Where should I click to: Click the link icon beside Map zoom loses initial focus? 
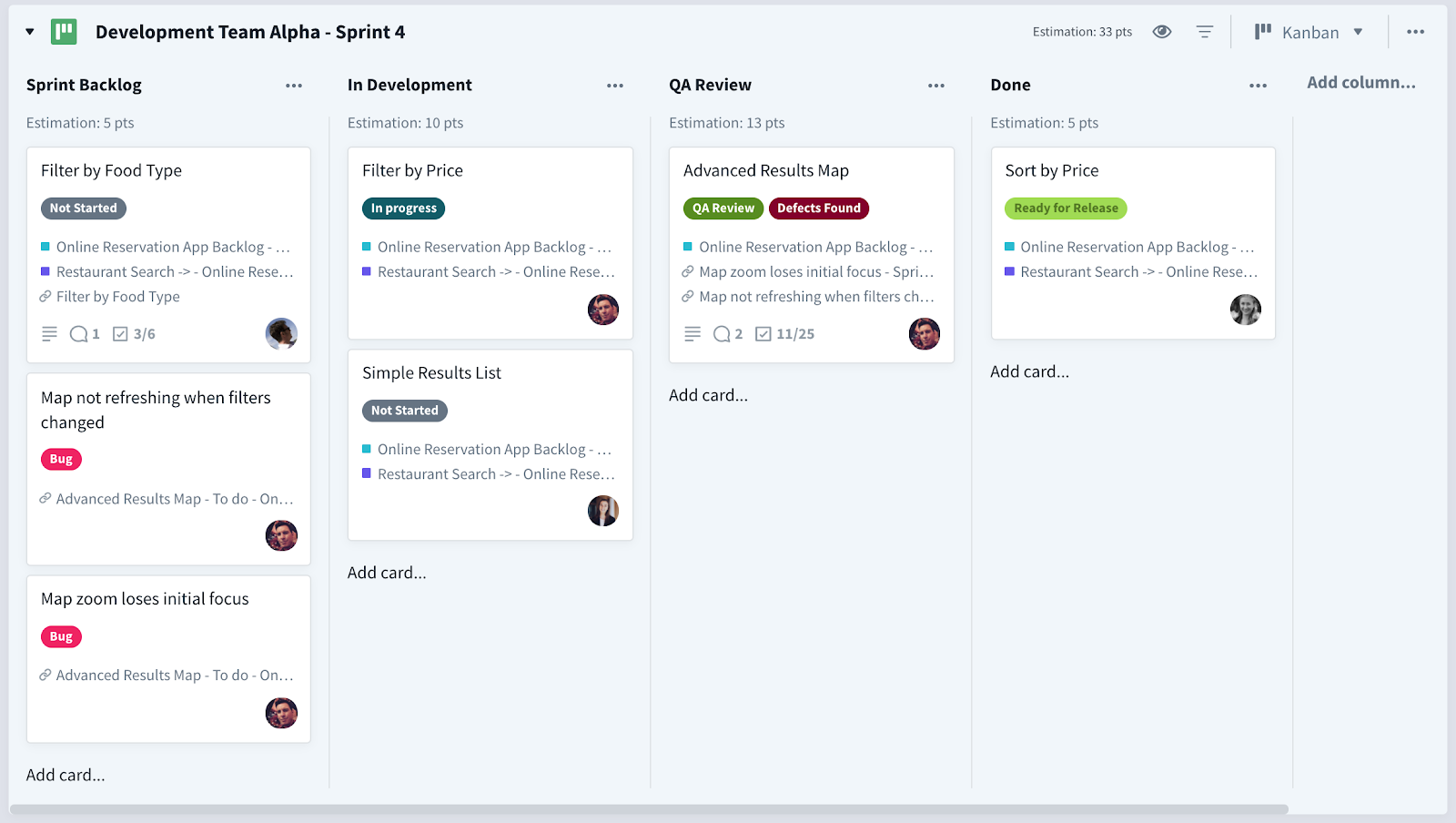688,272
